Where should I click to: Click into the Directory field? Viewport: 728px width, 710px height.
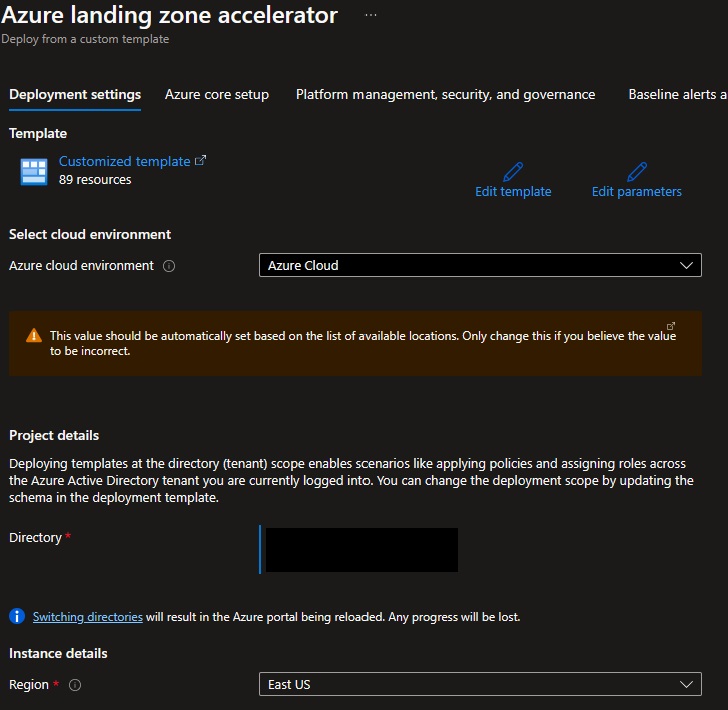click(x=359, y=550)
